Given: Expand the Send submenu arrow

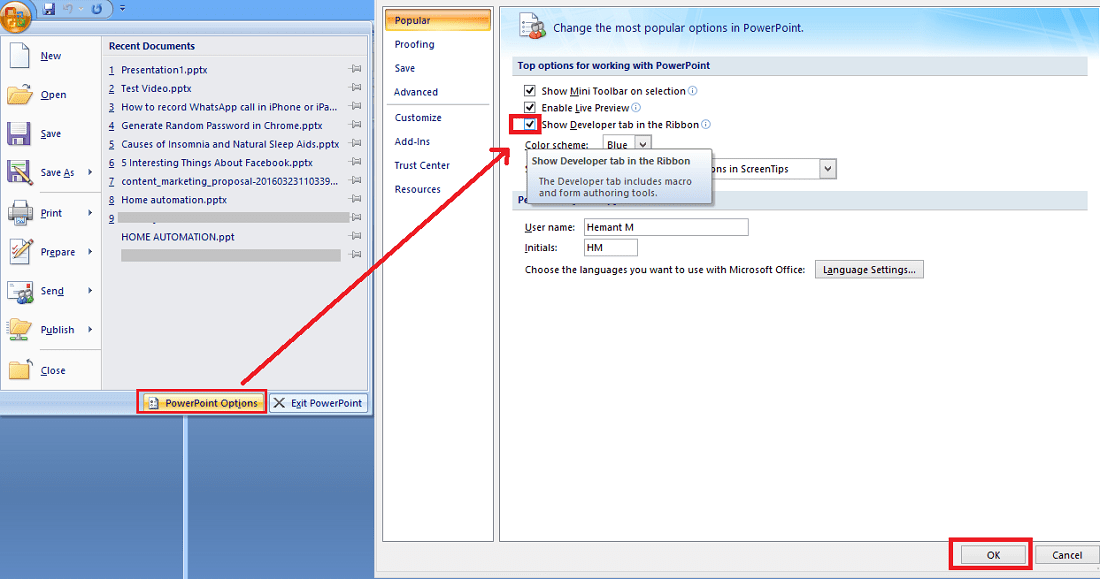Looking at the screenshot, I should [x=90, y=291].
